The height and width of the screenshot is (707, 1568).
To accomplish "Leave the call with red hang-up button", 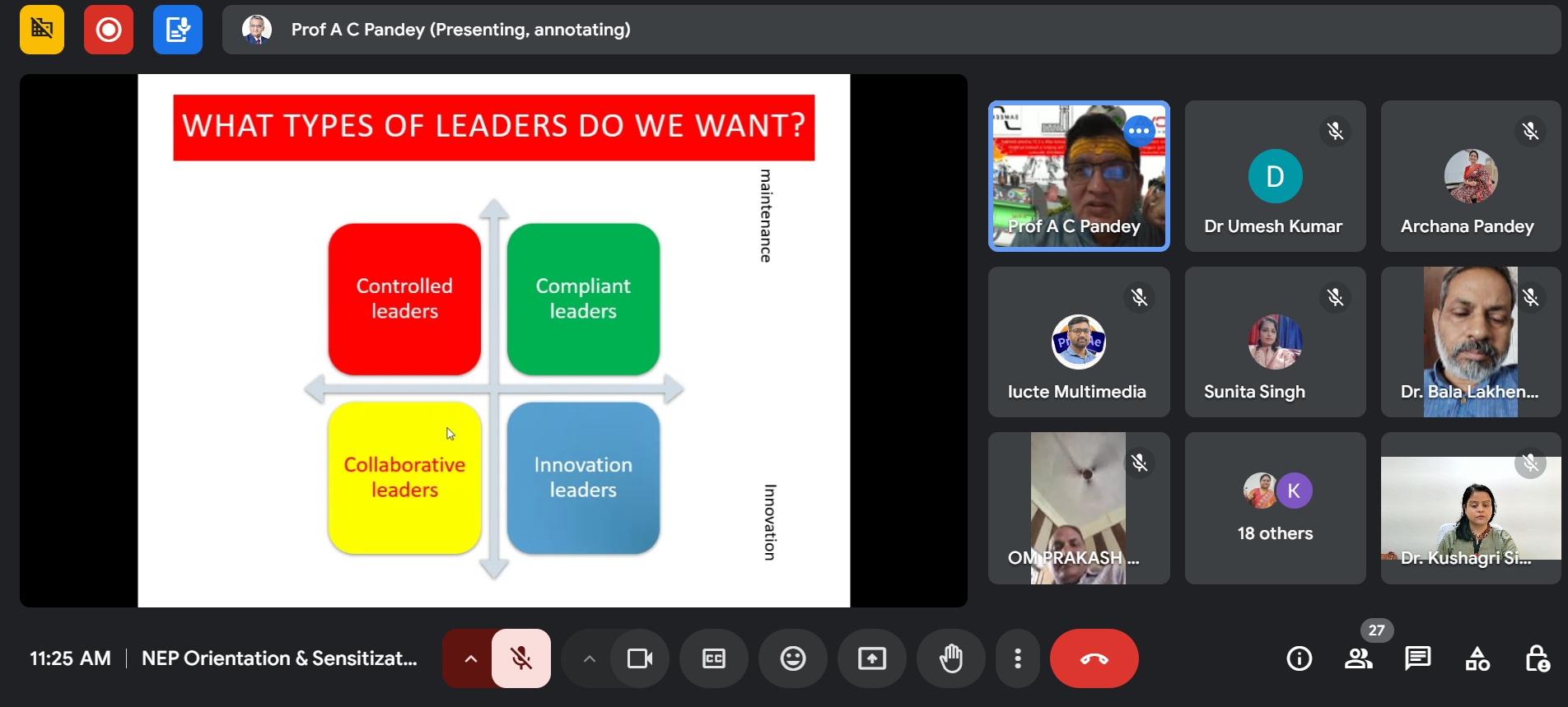I will coord(1094,658).
